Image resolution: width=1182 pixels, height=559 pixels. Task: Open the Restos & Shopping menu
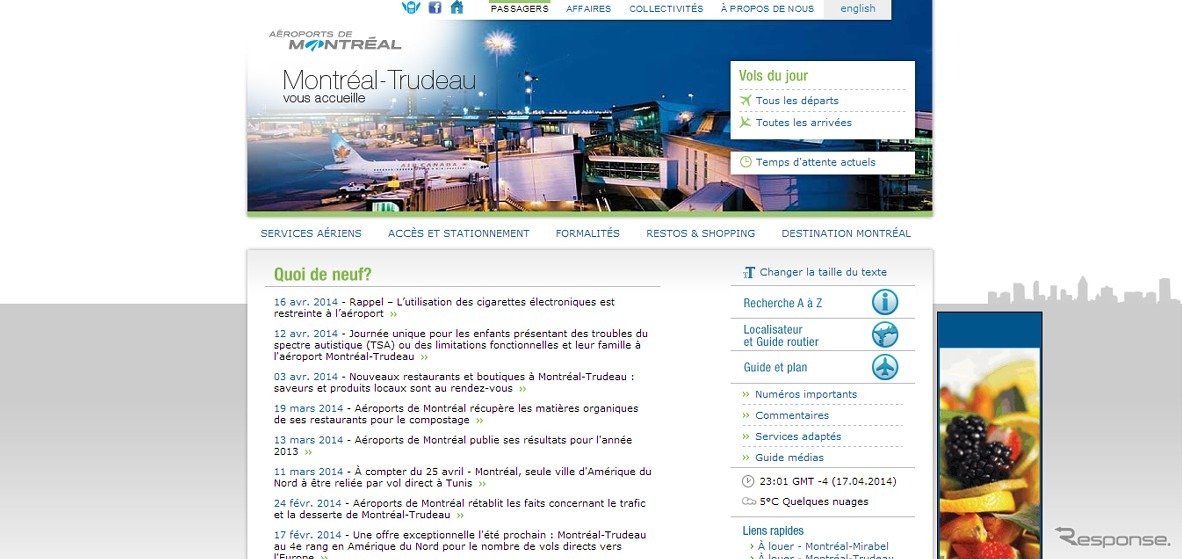[700, 234]
